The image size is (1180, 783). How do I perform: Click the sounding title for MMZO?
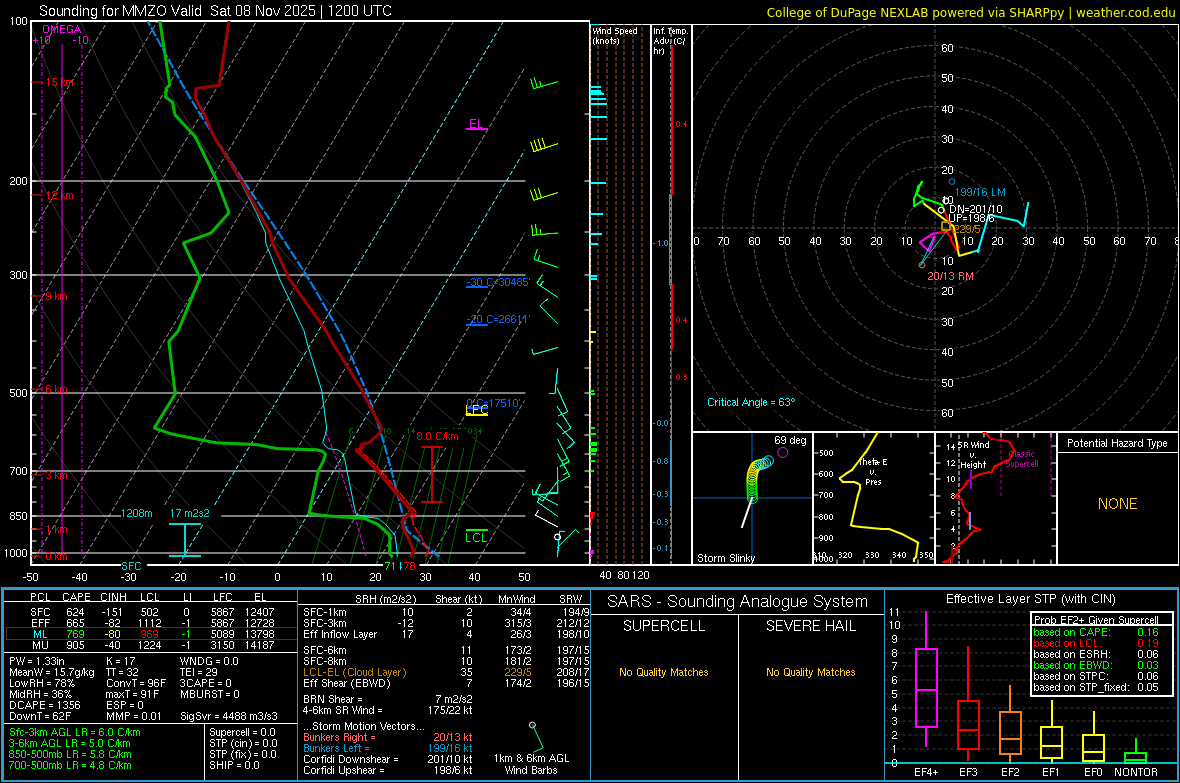click(x=215, y=11)
